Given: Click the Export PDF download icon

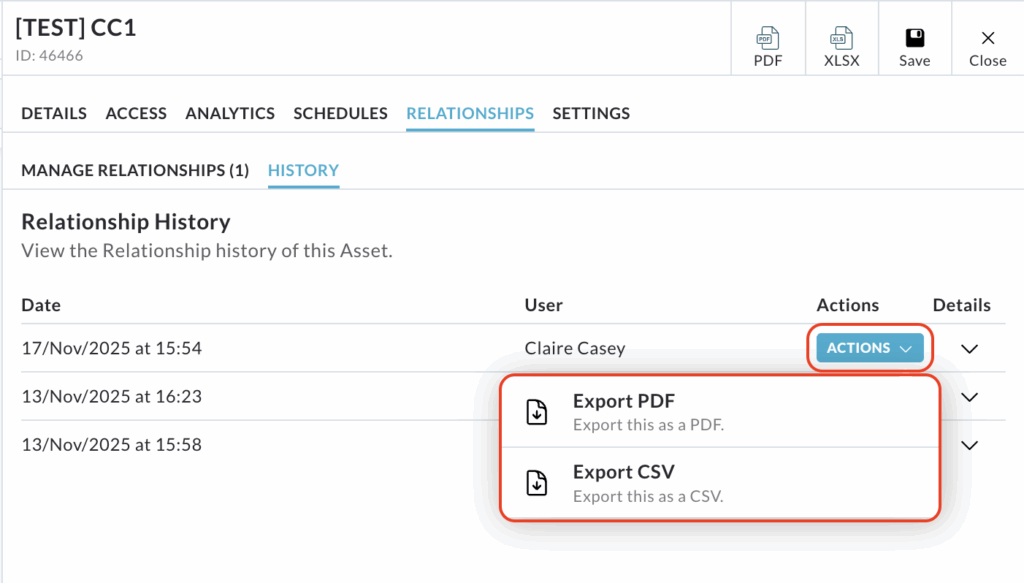Looking at the screenshot, I should pyautogui.click(x=537, y=412).
